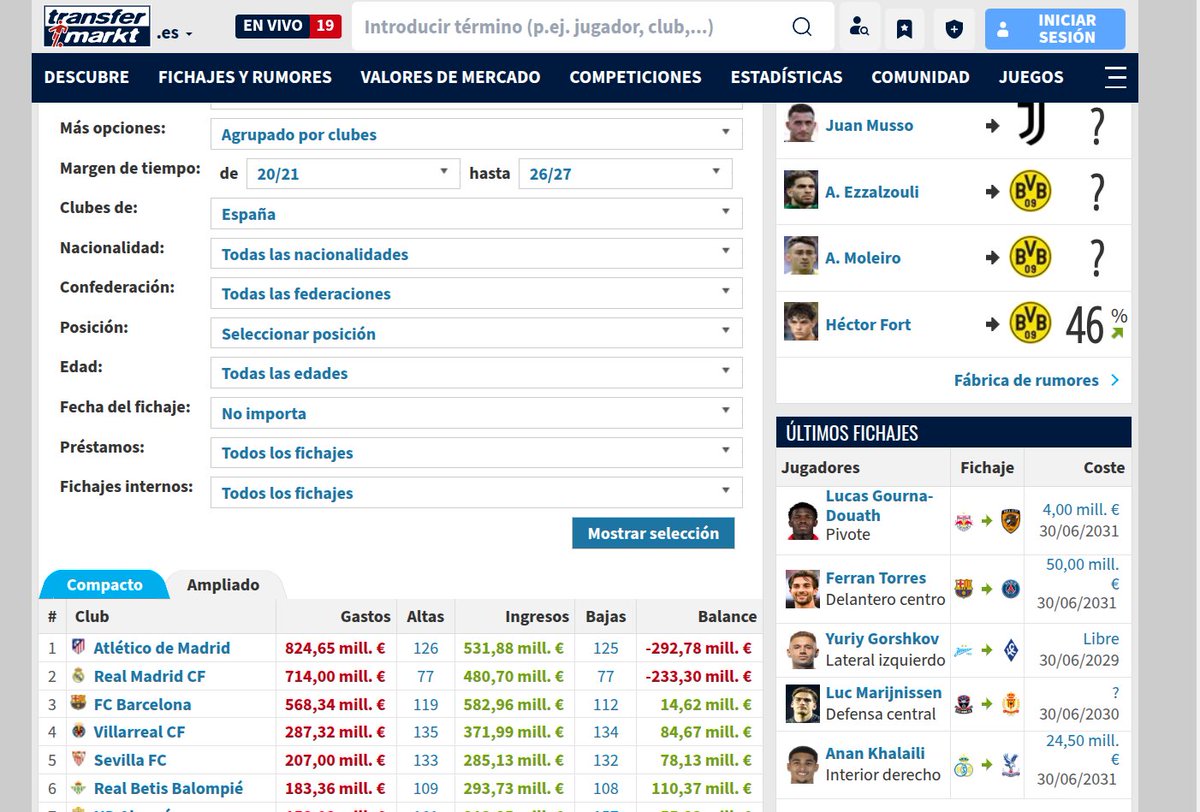Click Dortmund crest next to Héctor Fort

(1031, 324)
